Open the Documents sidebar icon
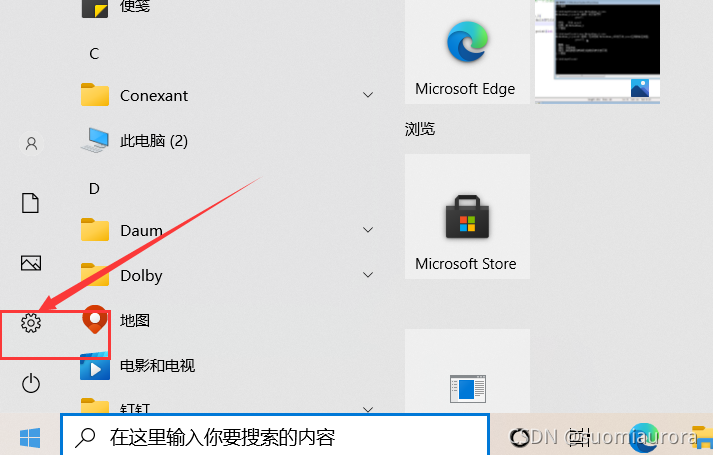 pos(30,203)
